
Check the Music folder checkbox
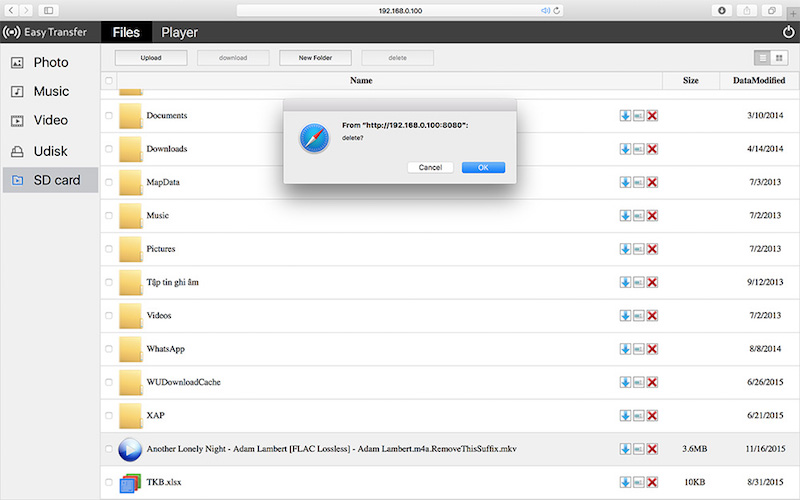(x=109, y=216)
